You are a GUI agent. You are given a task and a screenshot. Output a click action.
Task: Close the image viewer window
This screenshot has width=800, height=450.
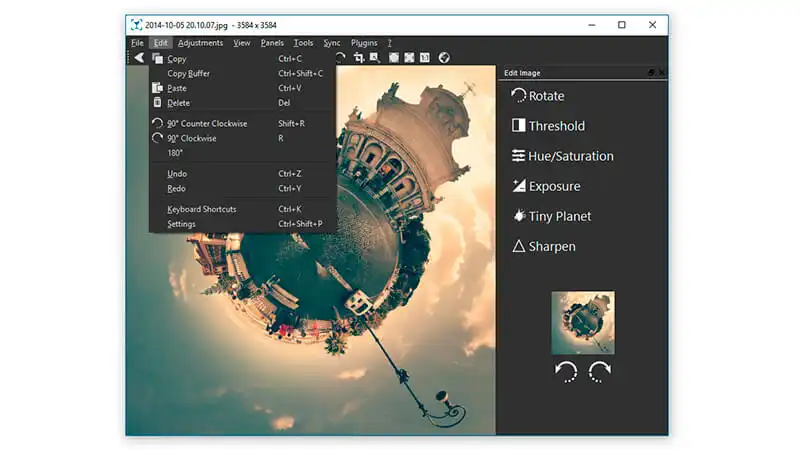point(652,25)
